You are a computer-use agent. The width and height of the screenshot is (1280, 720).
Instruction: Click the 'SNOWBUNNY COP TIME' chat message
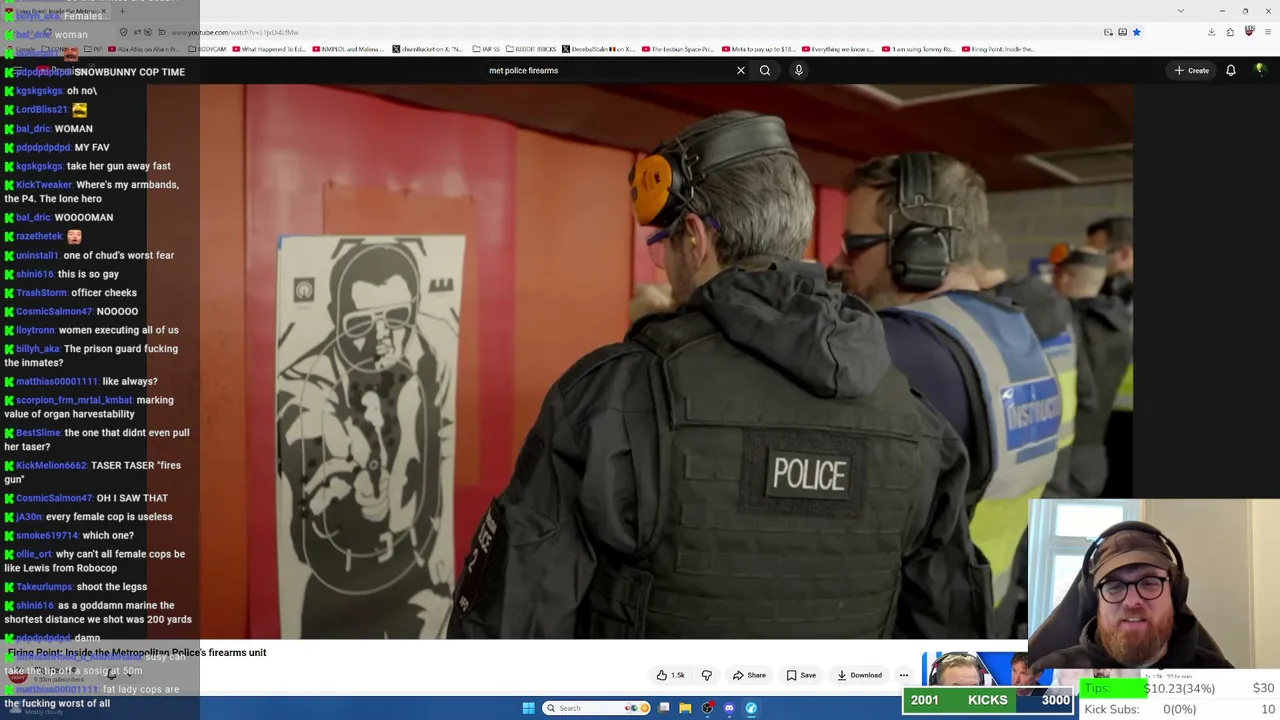tap(129, 72)
